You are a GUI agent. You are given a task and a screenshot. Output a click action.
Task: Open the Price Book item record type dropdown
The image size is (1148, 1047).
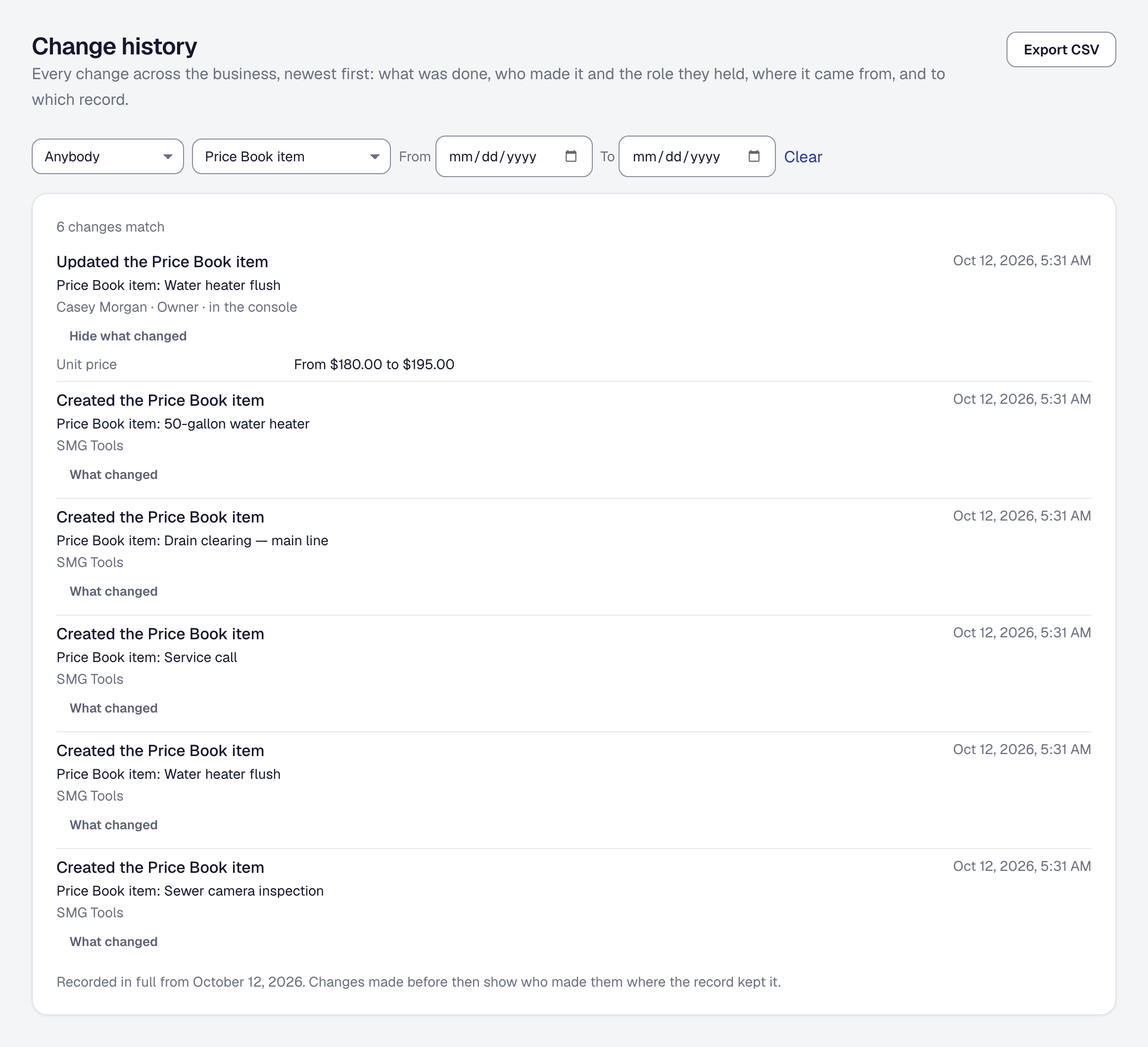click(x=291, y=156)
